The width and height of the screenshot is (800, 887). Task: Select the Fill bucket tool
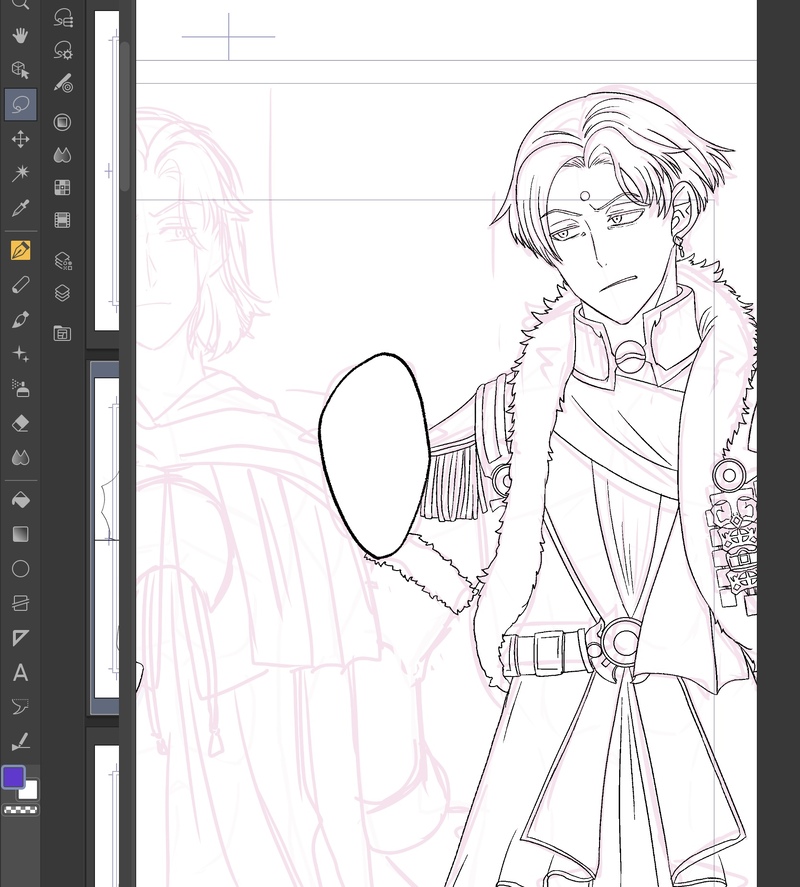pyautogui.click(x=20, y=500)
